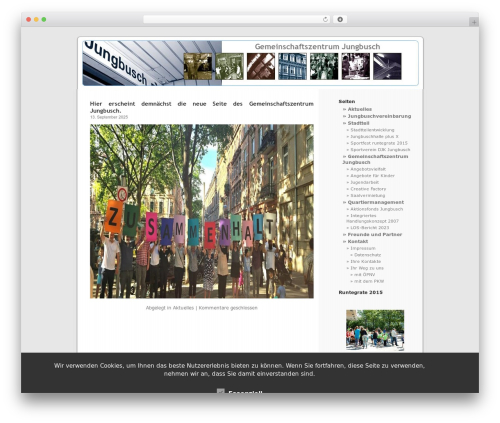Viewport: 500px width, 423px height.
Task: Click the round icon right of address bar
Action: 340,19
